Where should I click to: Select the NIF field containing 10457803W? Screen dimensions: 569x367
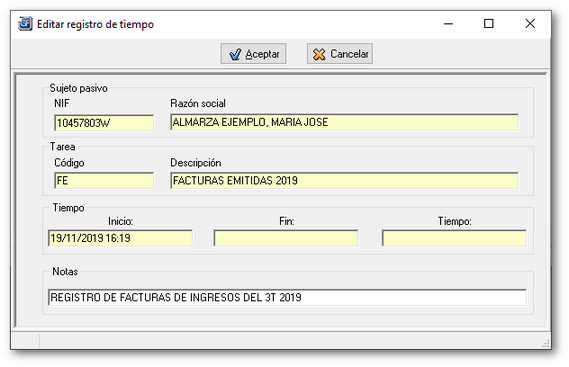104,123
